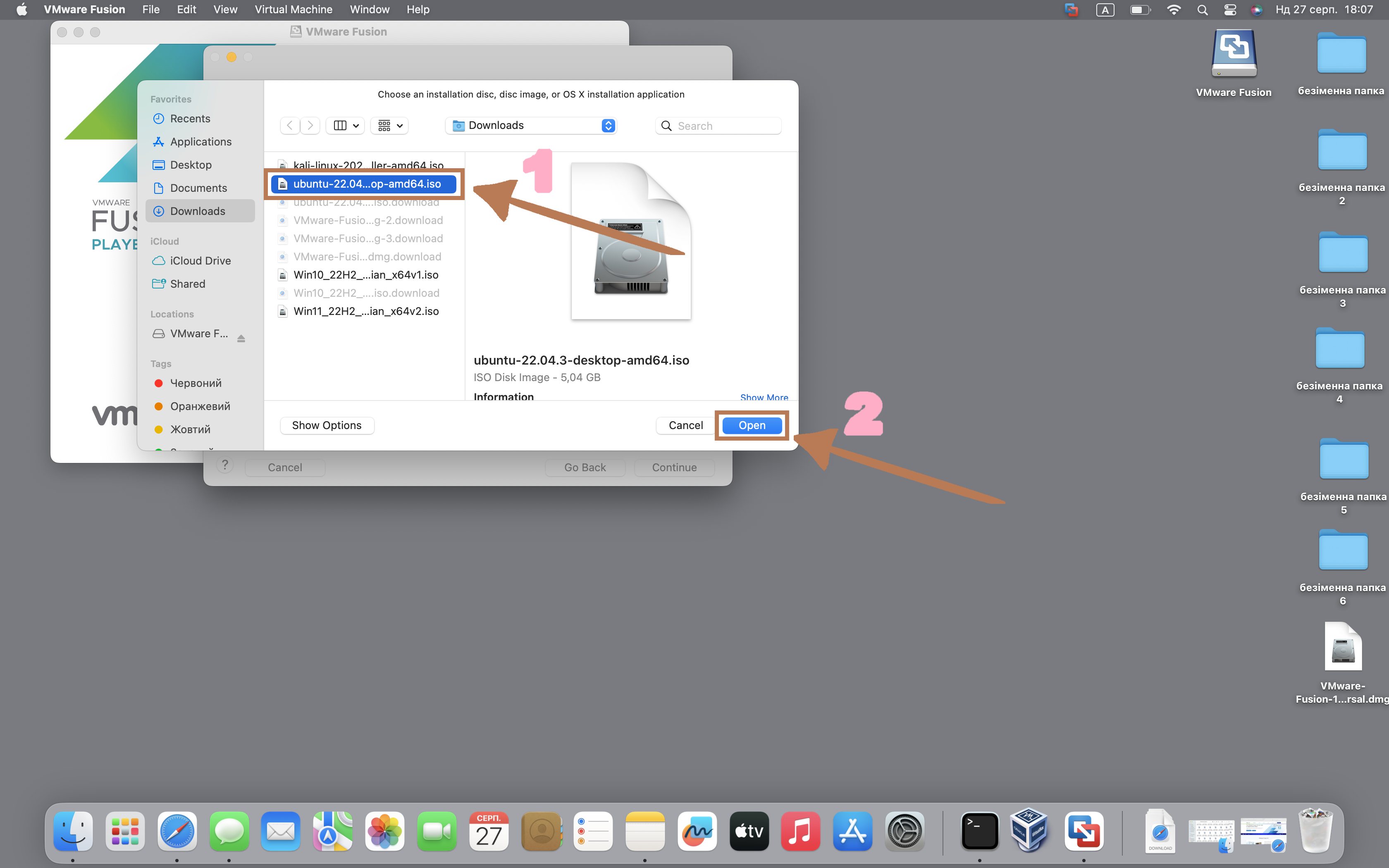Open Calendar showing 27 in Dock
The height and width of the screenshot is (868, 1389).
(x=489, y=831)
